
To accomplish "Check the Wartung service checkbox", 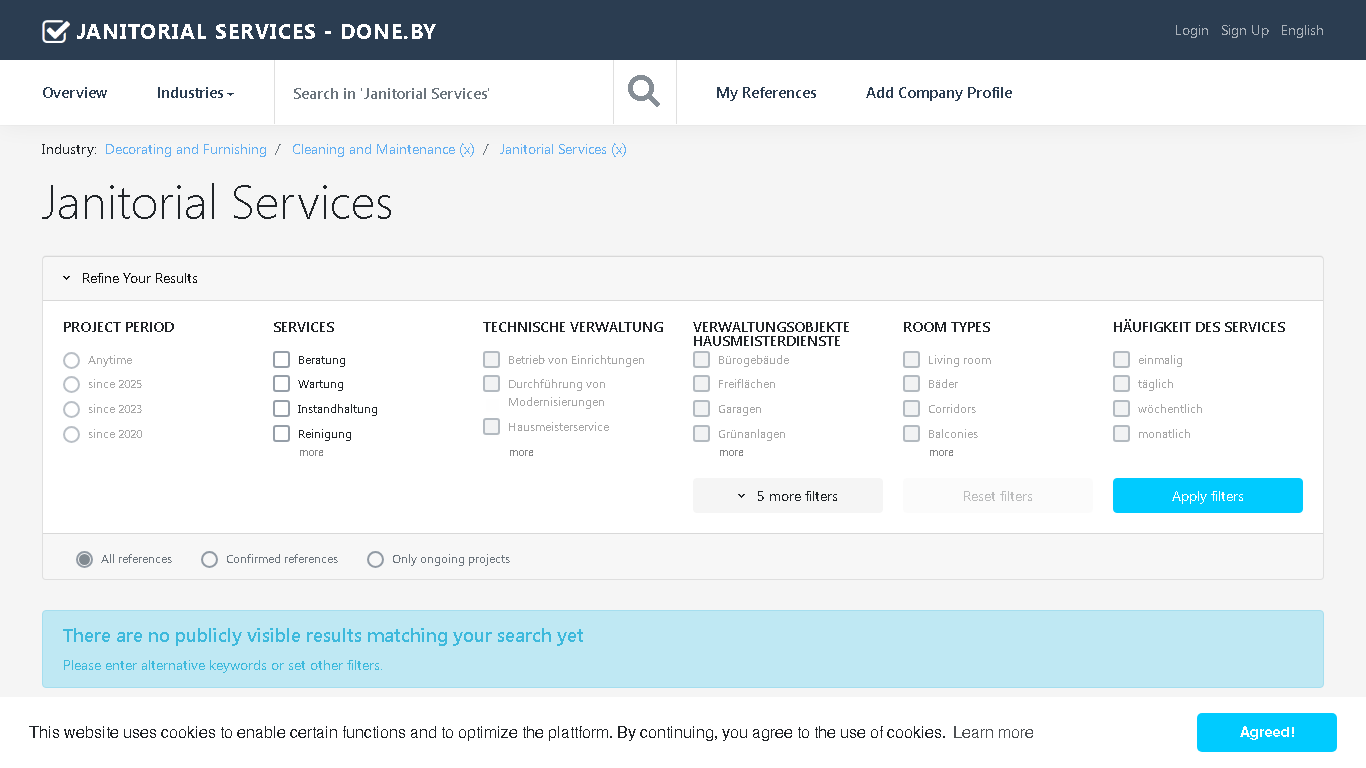I will [281, 383].
